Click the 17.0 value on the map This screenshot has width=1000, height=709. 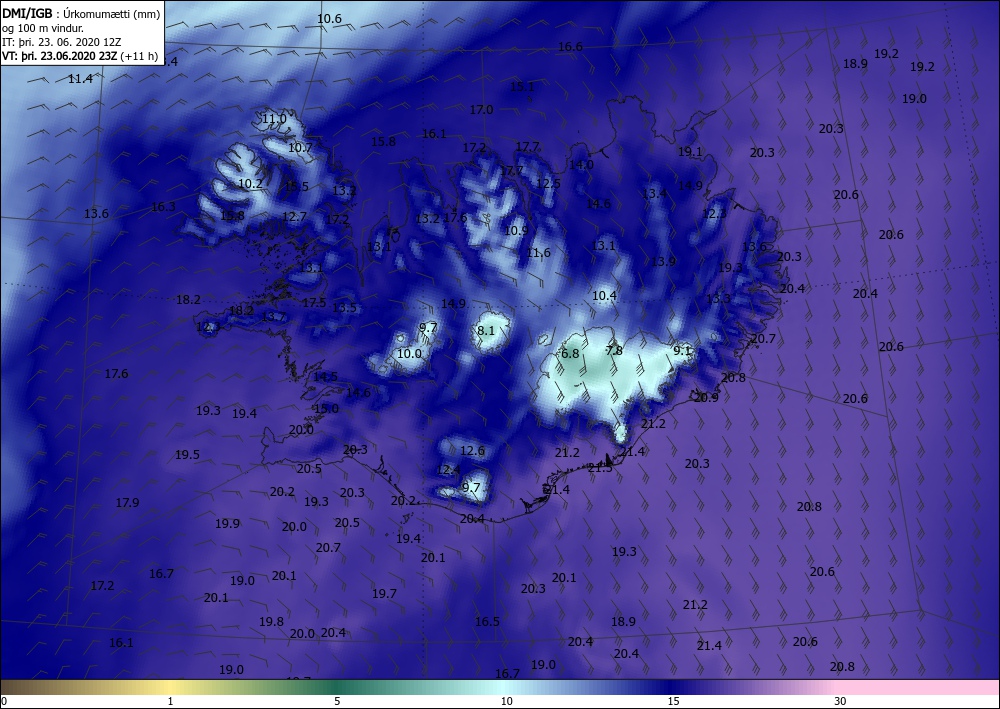(x=482, y=110)
